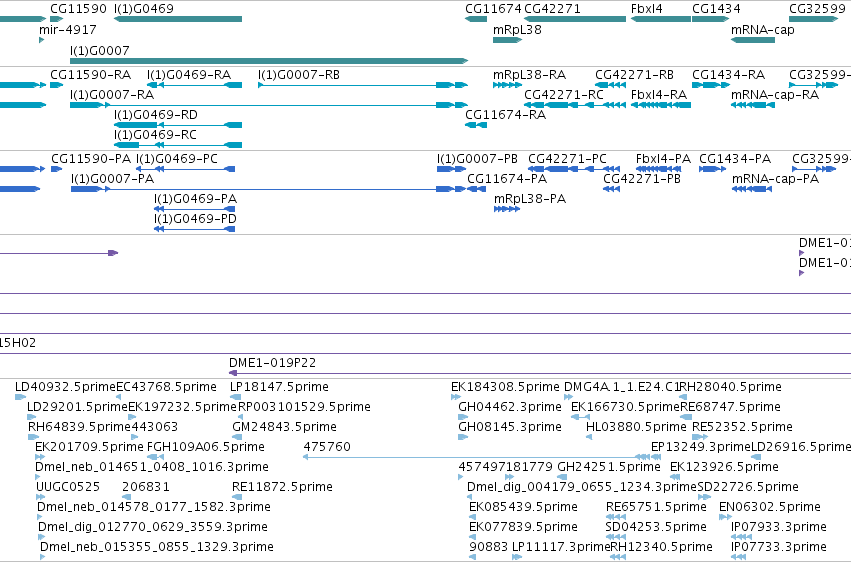Open the CG42271-PC protein label
Image resolution: width=851 pixels, height=562 pixels.
click(x=567, y=158)
